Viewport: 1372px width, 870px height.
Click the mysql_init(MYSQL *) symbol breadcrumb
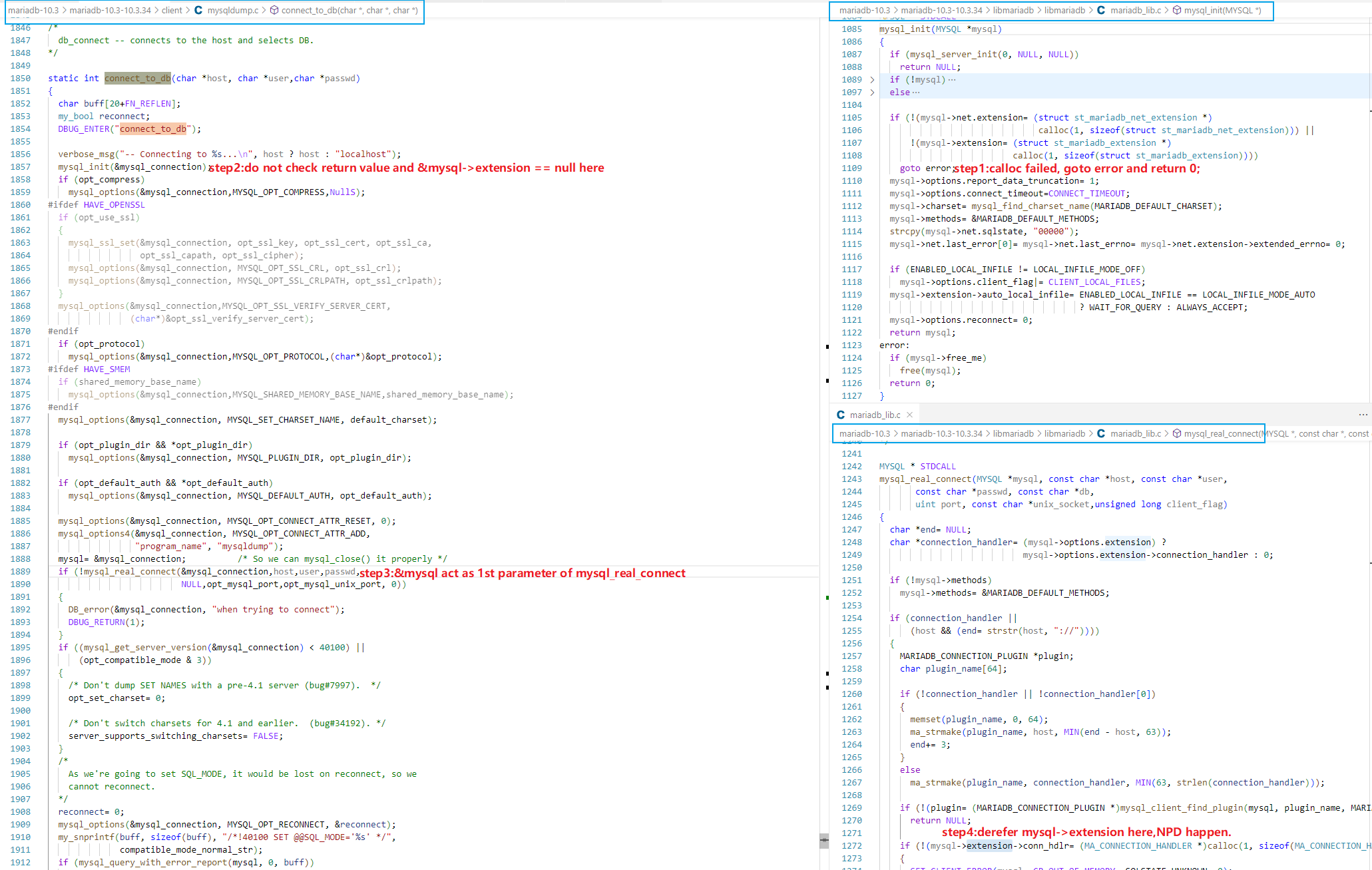coord(1222,10)
